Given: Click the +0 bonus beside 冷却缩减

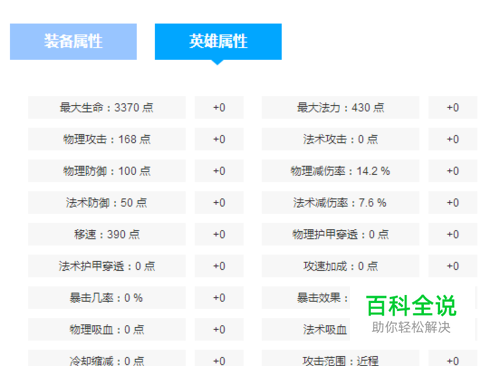Looking at the screenshot, I should coord(219,358).
